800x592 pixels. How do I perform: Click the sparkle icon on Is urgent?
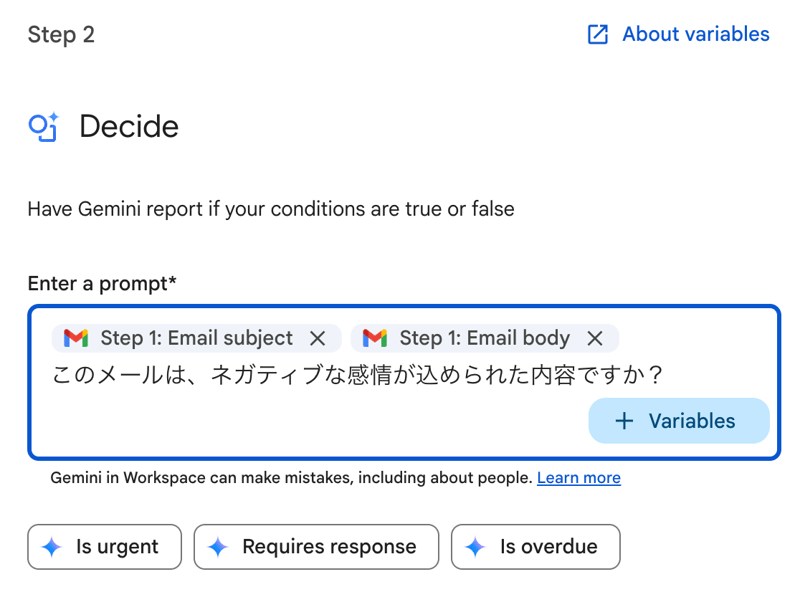(x=52, y=547)
